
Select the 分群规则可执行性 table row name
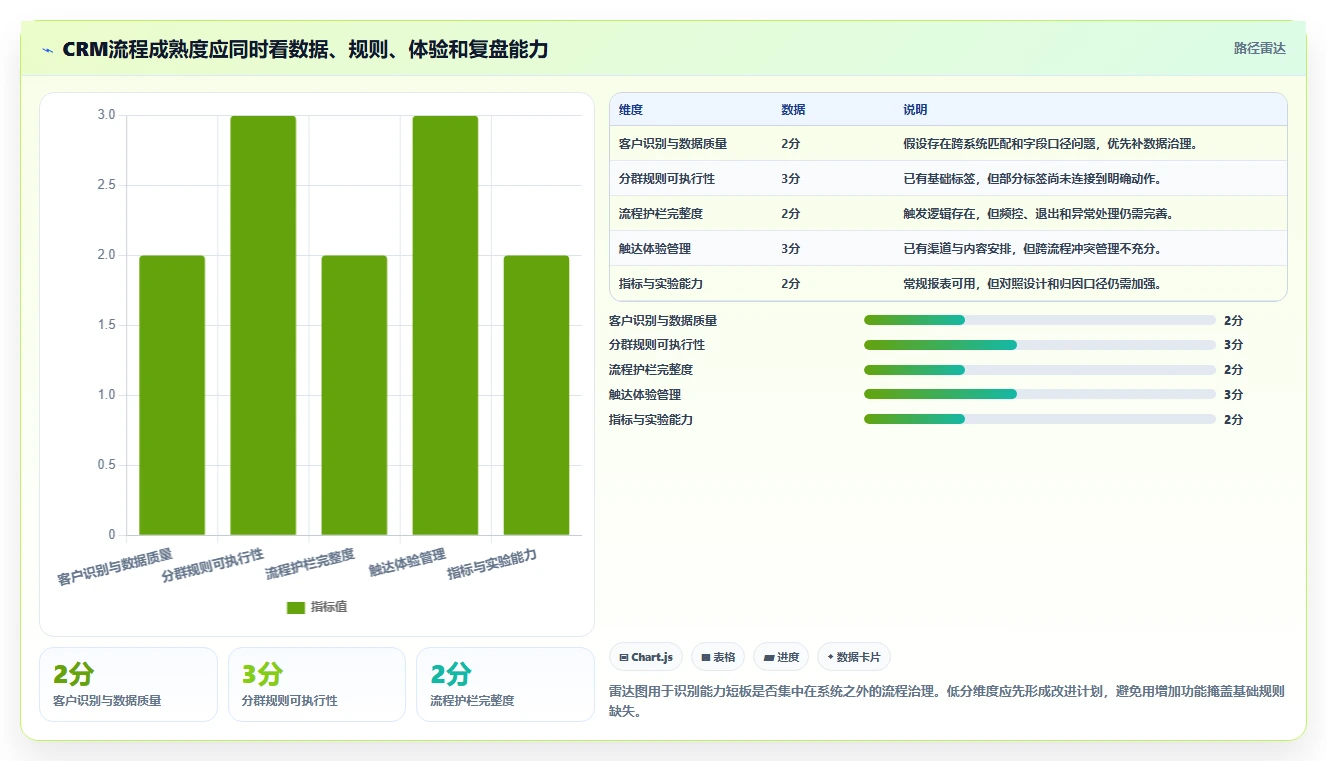click(667, 179)
